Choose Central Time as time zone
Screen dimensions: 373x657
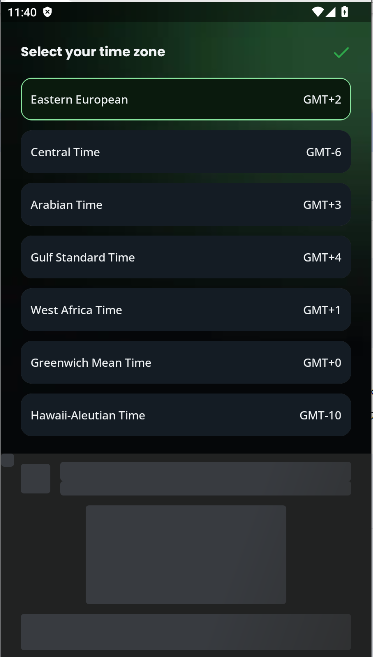(186, 152)
